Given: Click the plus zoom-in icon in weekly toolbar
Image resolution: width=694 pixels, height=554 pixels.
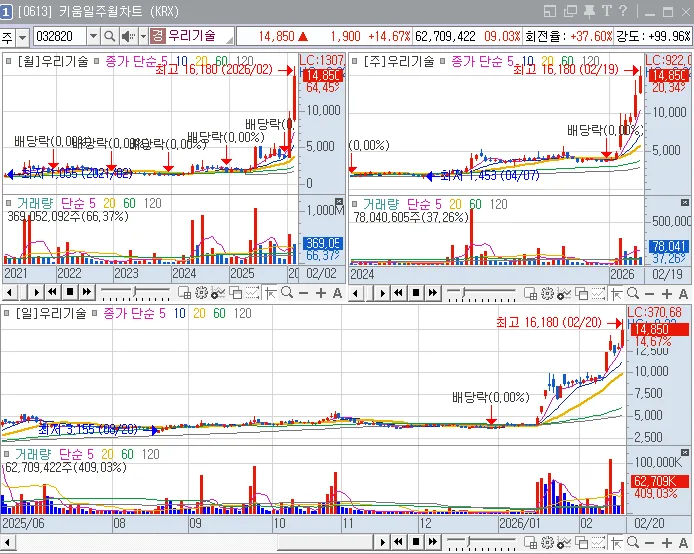Looking at the screenshot, I should 667,294.
